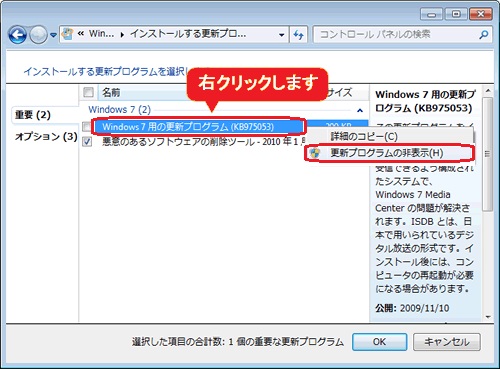Screen dimensions: 500x369
Task: Click shield icon beside 更新プログラムの非表示
Action: (314, 153)
